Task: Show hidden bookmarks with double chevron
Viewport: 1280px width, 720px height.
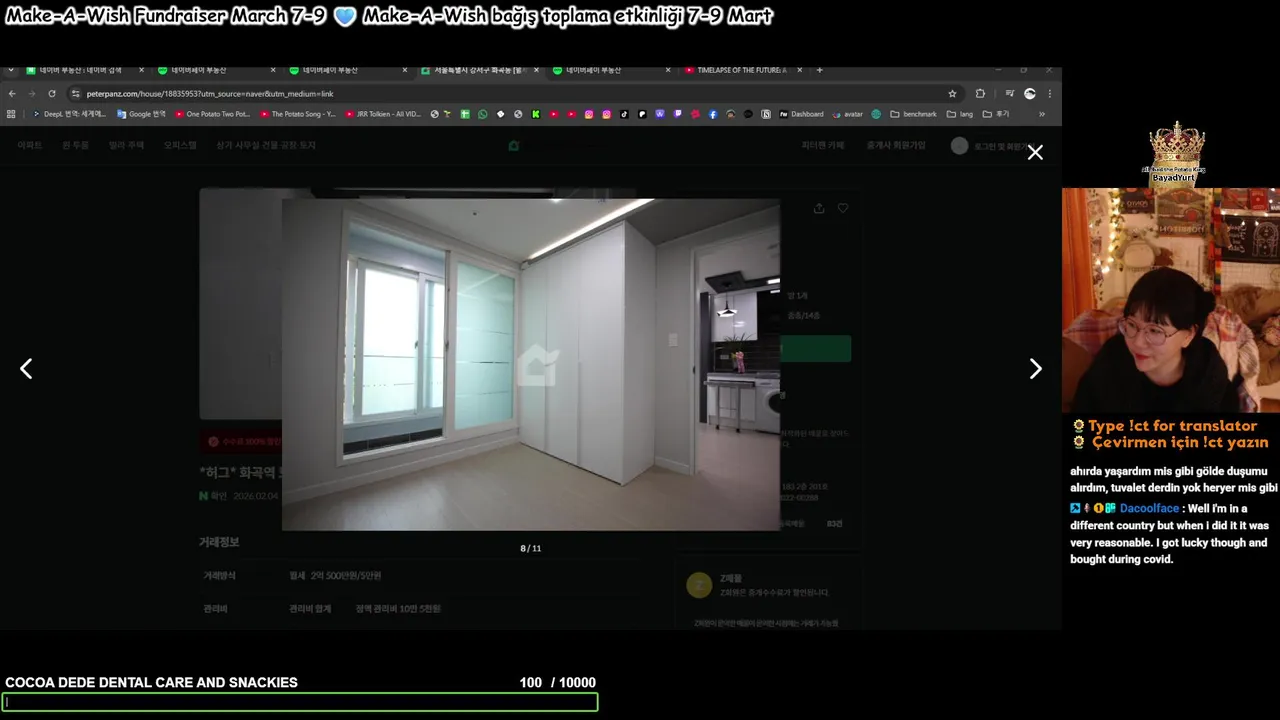Action: [1043, 114]
